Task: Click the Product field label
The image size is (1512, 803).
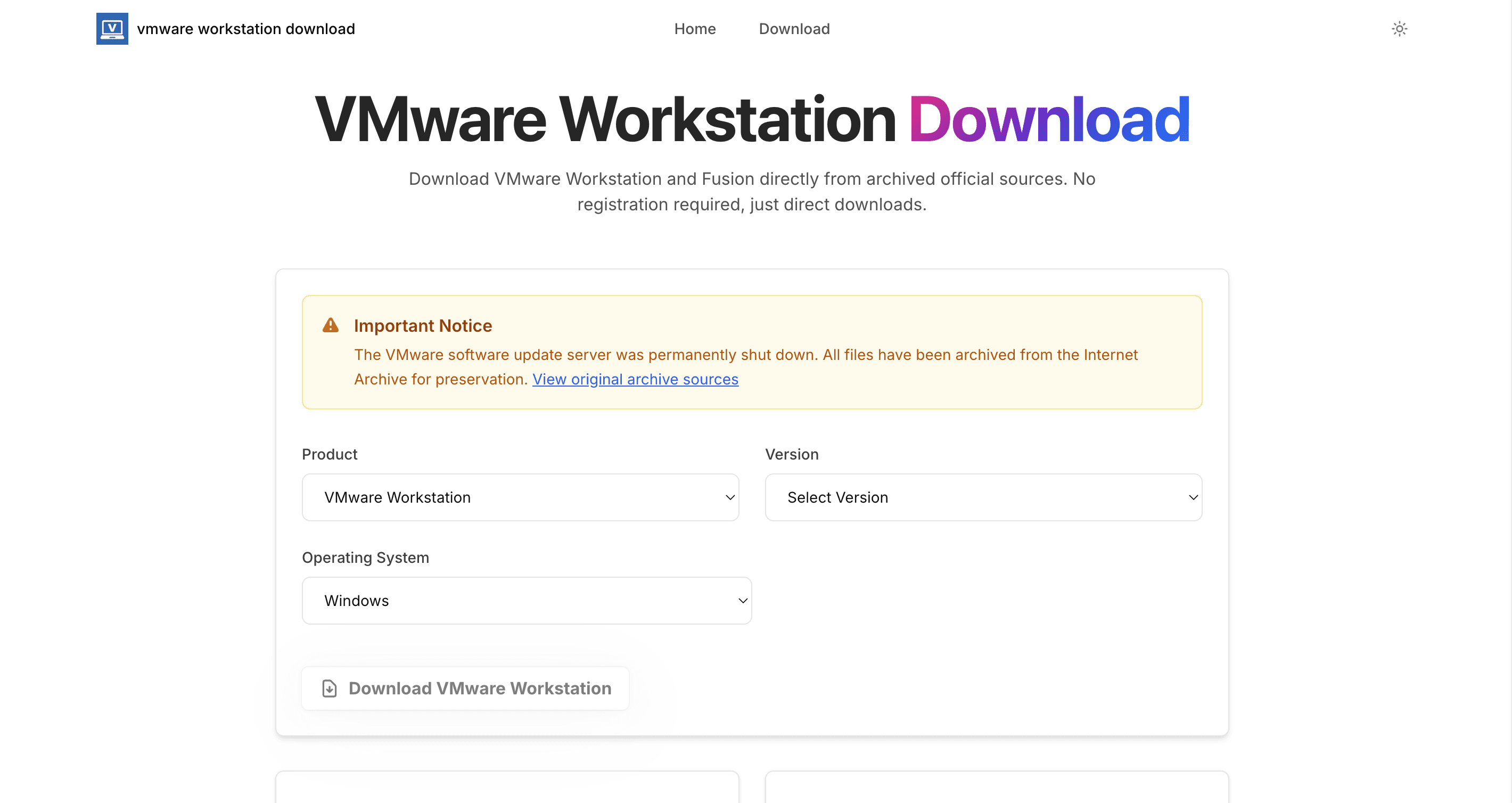Action: coord(329,454)
